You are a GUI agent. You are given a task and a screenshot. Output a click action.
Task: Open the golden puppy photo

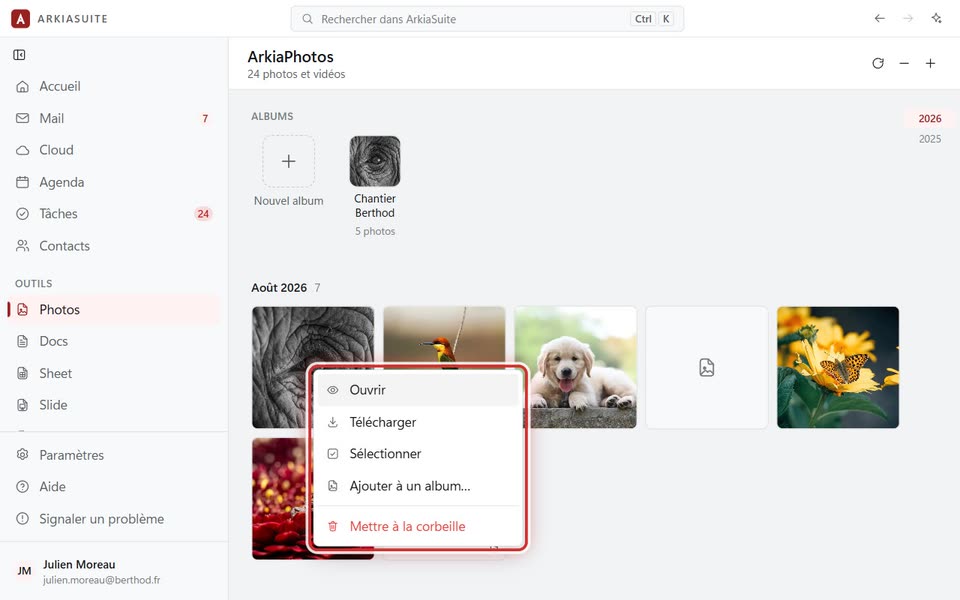[576, 367]
